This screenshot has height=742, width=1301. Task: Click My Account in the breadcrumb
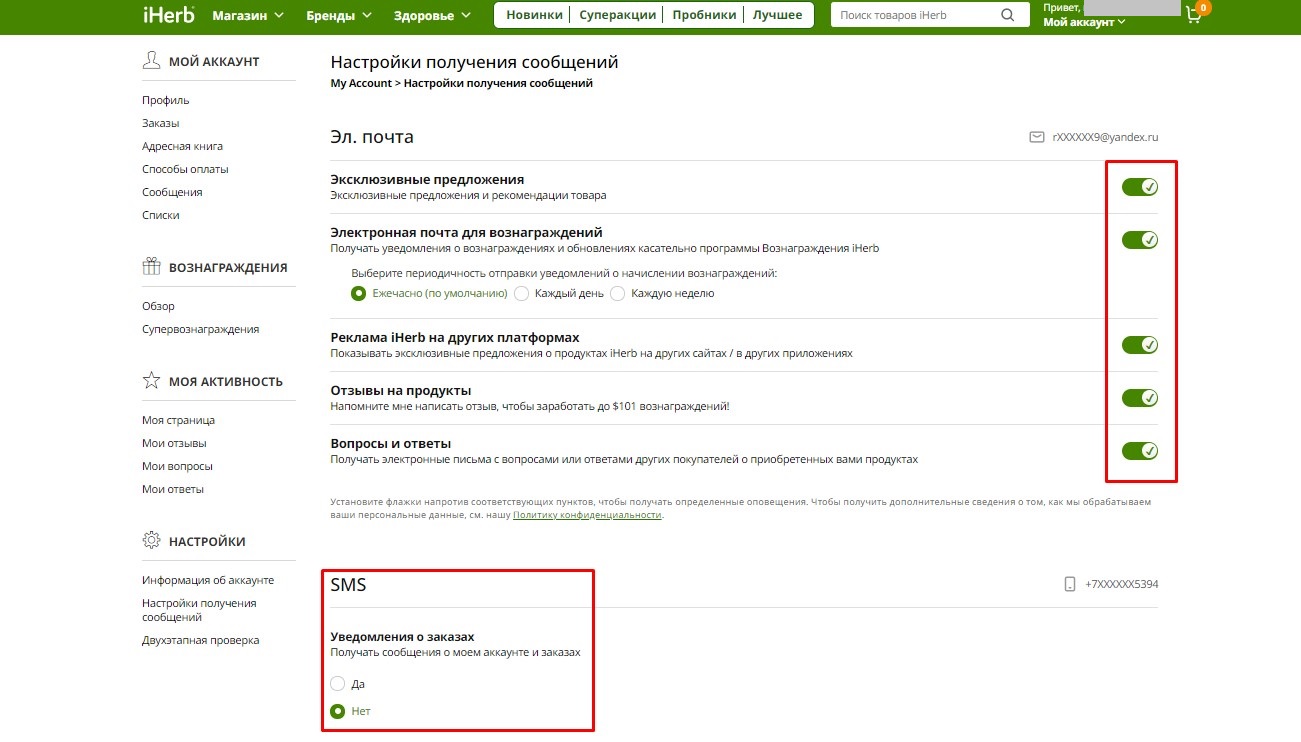tap(361, 83)
